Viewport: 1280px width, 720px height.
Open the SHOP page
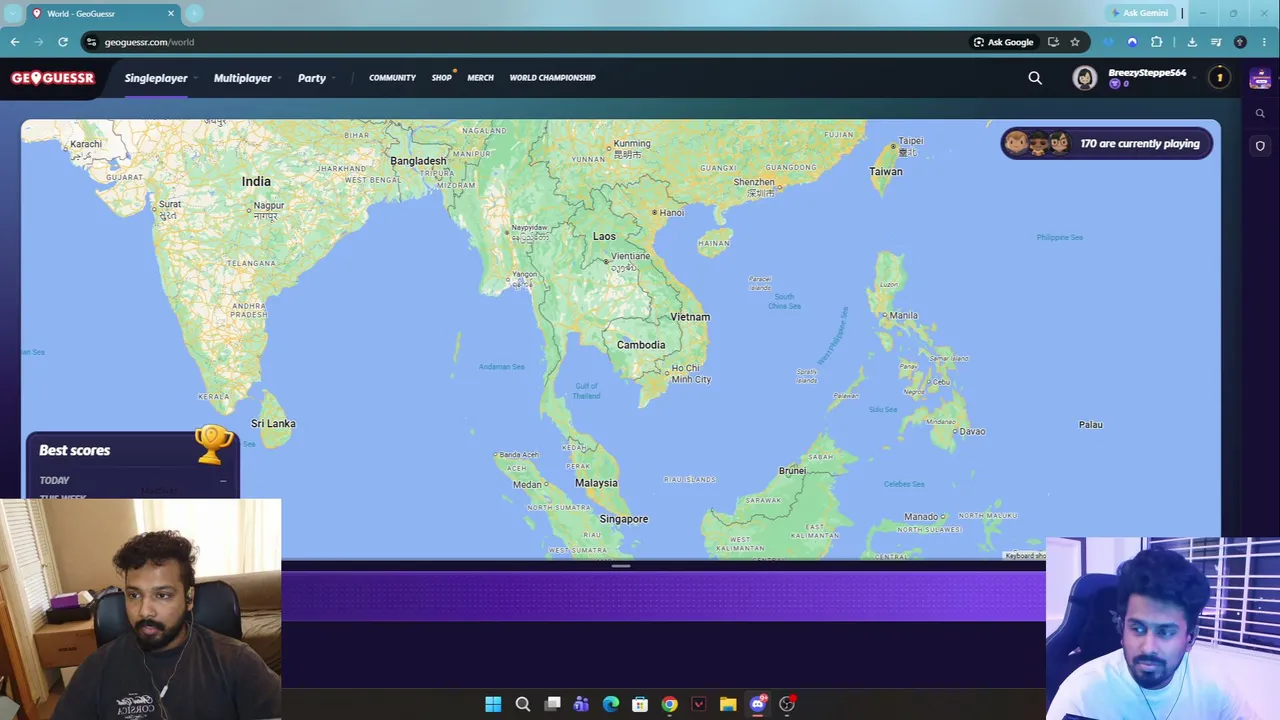pos(441,78)
